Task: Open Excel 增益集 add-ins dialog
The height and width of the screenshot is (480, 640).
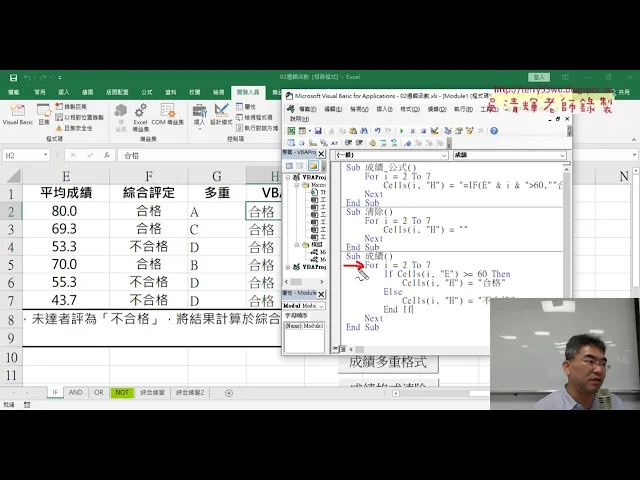Action: tap(140, 117)
